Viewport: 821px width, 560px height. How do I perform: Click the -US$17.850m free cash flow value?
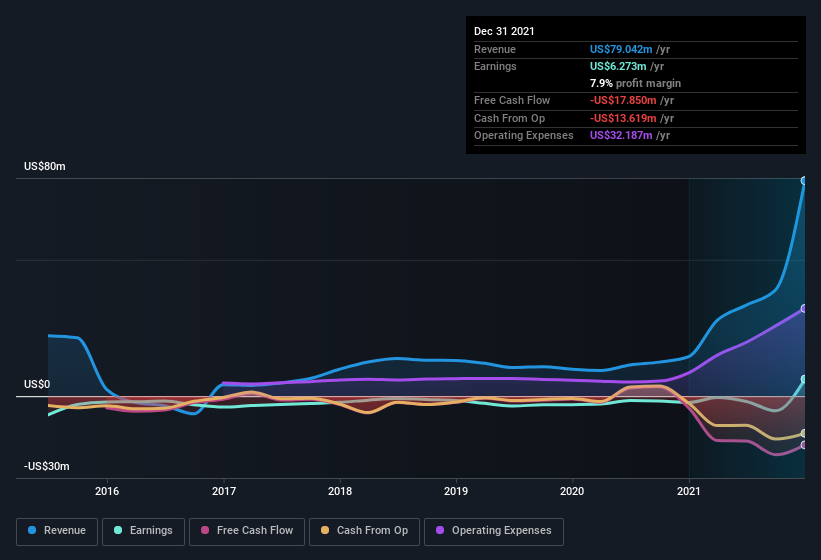pyautogui.click(x=623, y=100)
